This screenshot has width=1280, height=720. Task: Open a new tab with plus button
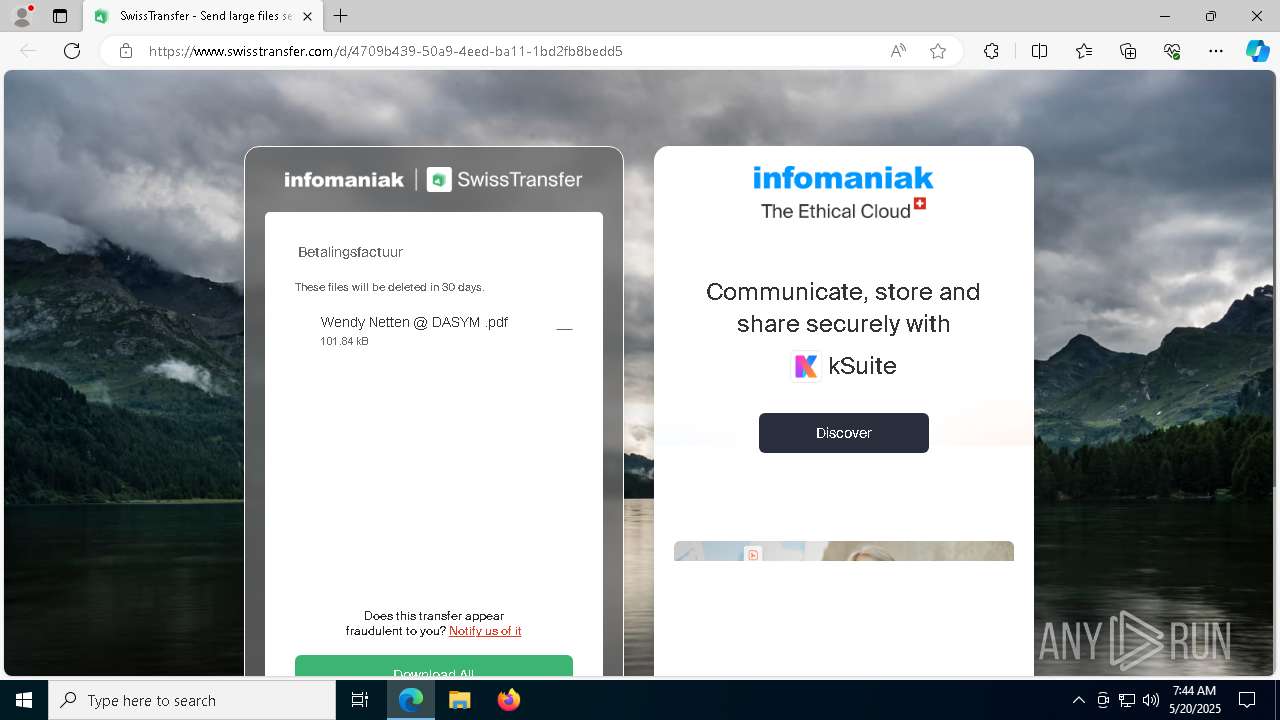point(341,16)
